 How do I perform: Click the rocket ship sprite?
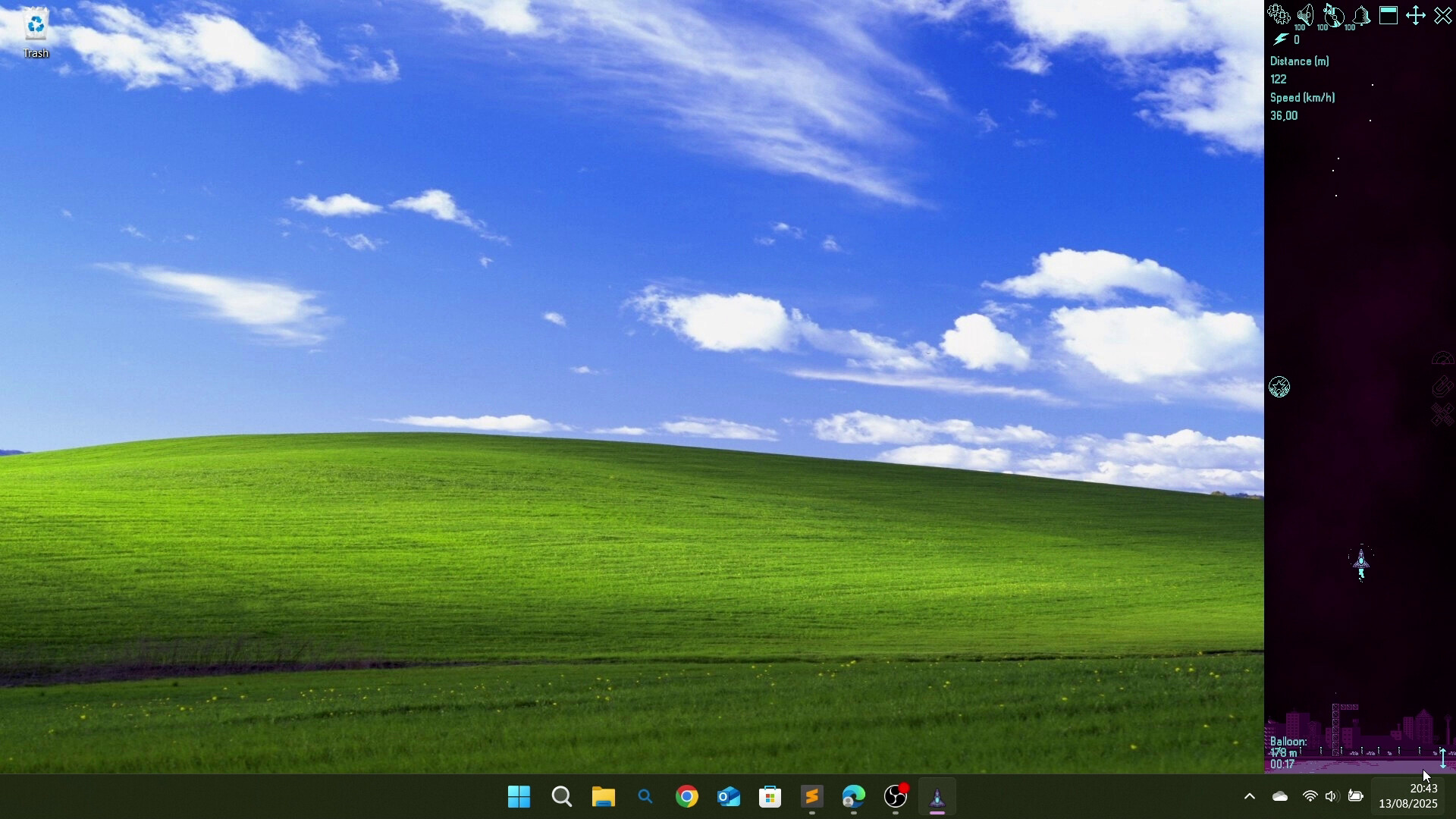pyautogui.click(x=1361, y=562)
